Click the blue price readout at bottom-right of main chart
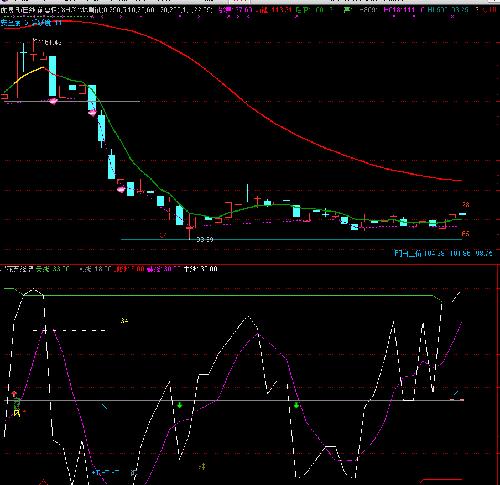The image size is (500, 485). pos(443,253)
